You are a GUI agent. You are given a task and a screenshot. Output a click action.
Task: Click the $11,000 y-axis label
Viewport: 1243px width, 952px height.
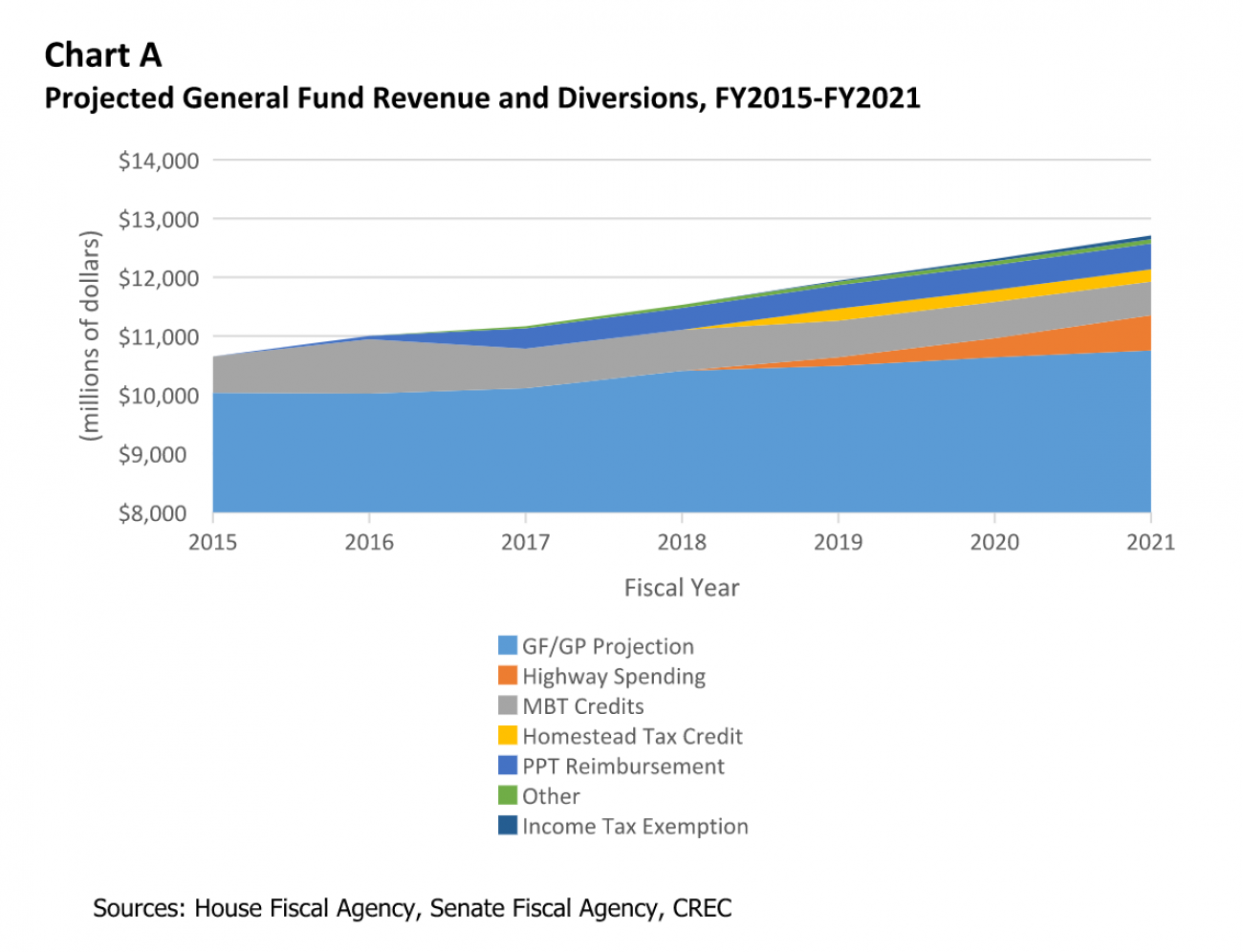[159, 337]
